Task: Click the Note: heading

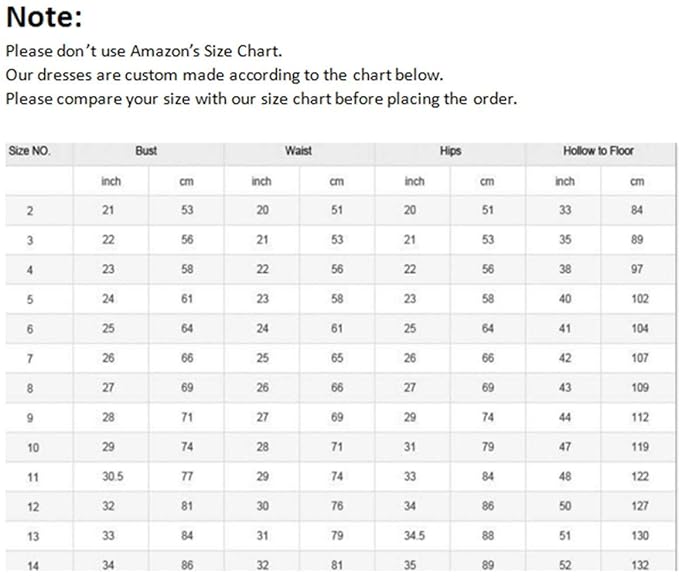Action: [44, 17]
